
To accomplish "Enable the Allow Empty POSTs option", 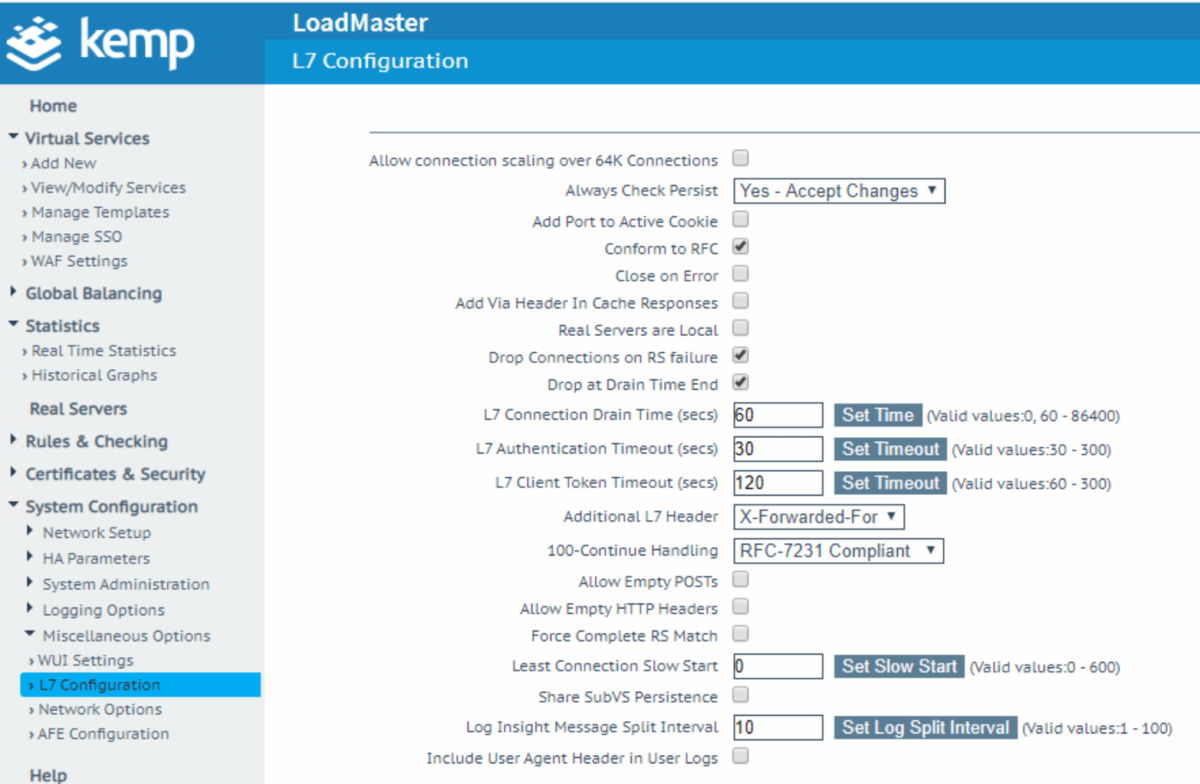I will click(x=738, y=581).
